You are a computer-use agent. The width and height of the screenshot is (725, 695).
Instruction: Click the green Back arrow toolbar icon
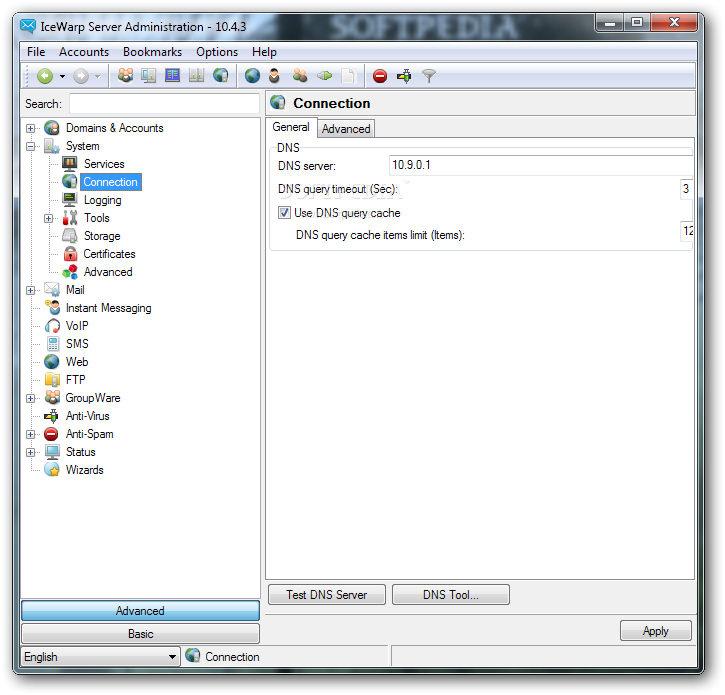click(x=45, y=76)
